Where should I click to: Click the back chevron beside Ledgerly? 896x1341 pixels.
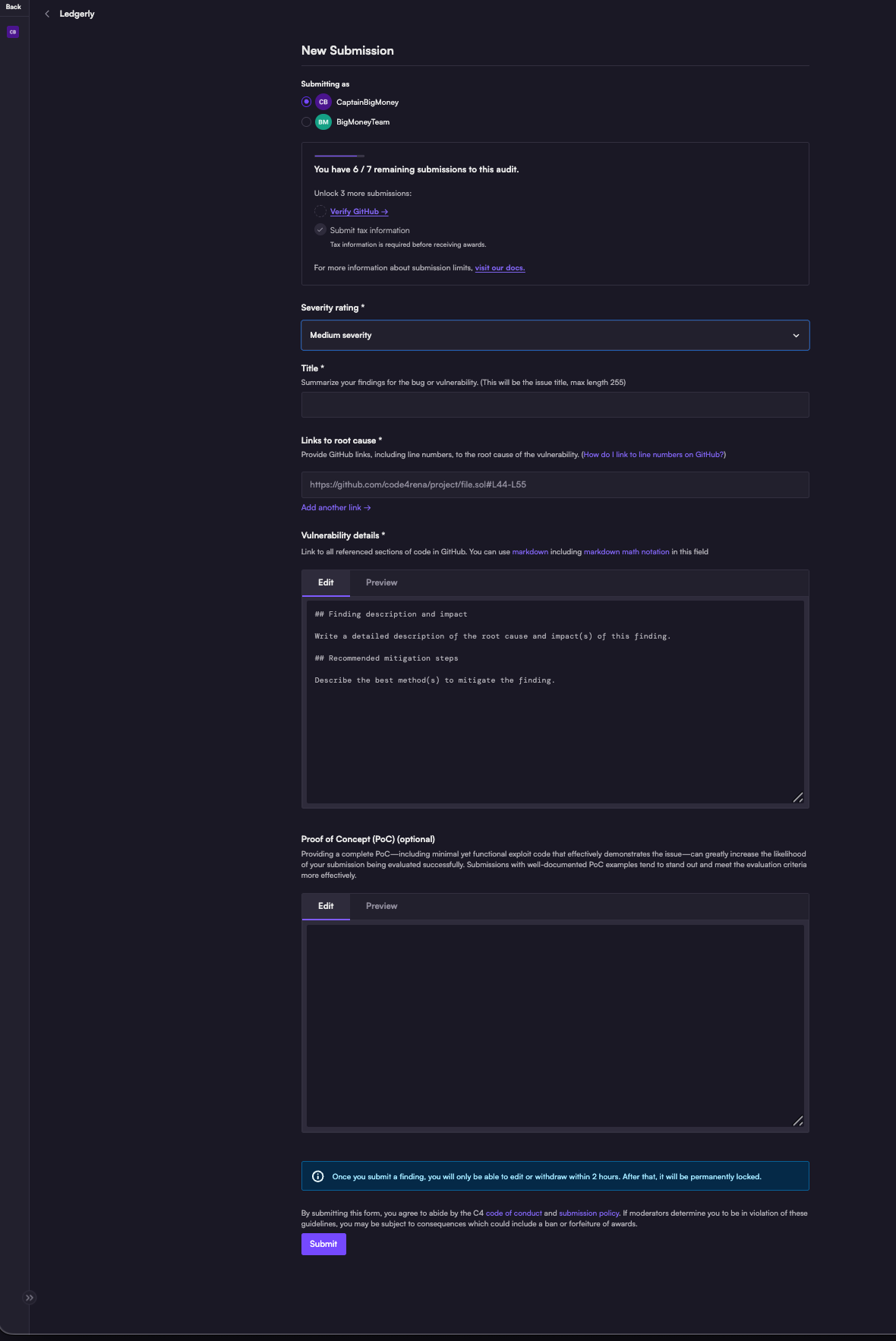47,14
